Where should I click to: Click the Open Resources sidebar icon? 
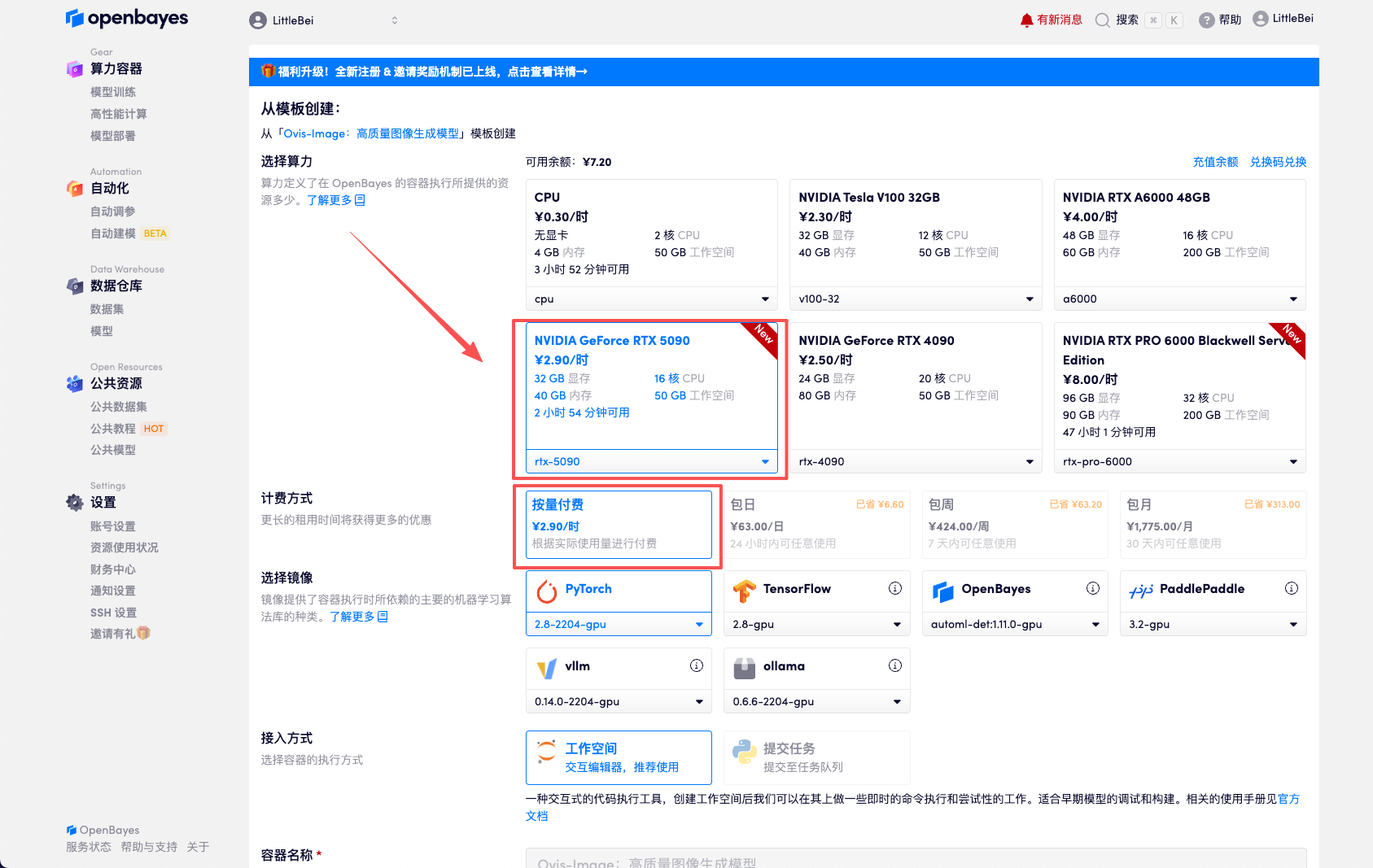pos(75,384)
